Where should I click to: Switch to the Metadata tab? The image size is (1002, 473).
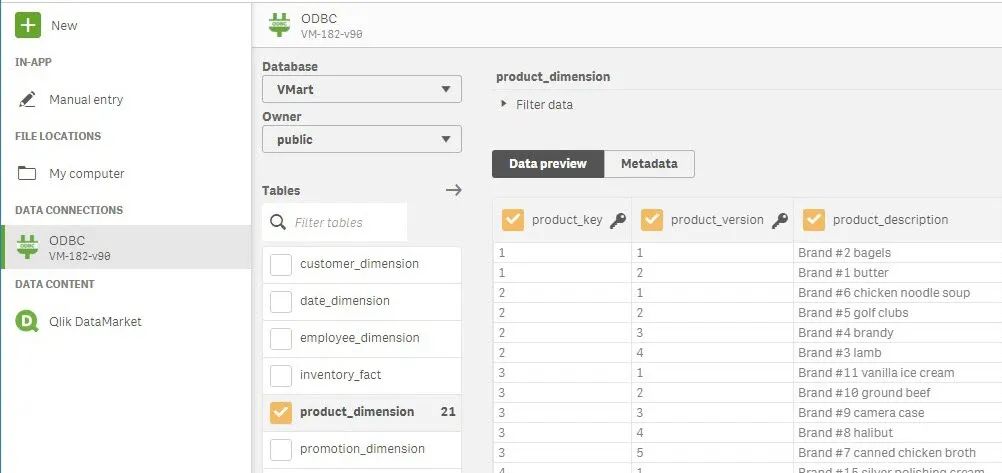coord(649,164)
